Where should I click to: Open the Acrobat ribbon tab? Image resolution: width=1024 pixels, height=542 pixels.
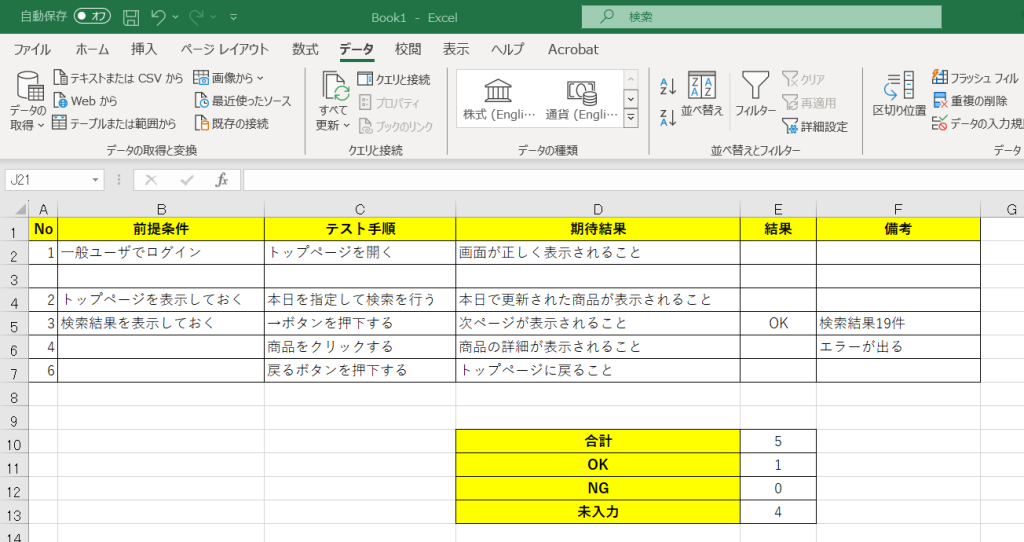[573, 50]
